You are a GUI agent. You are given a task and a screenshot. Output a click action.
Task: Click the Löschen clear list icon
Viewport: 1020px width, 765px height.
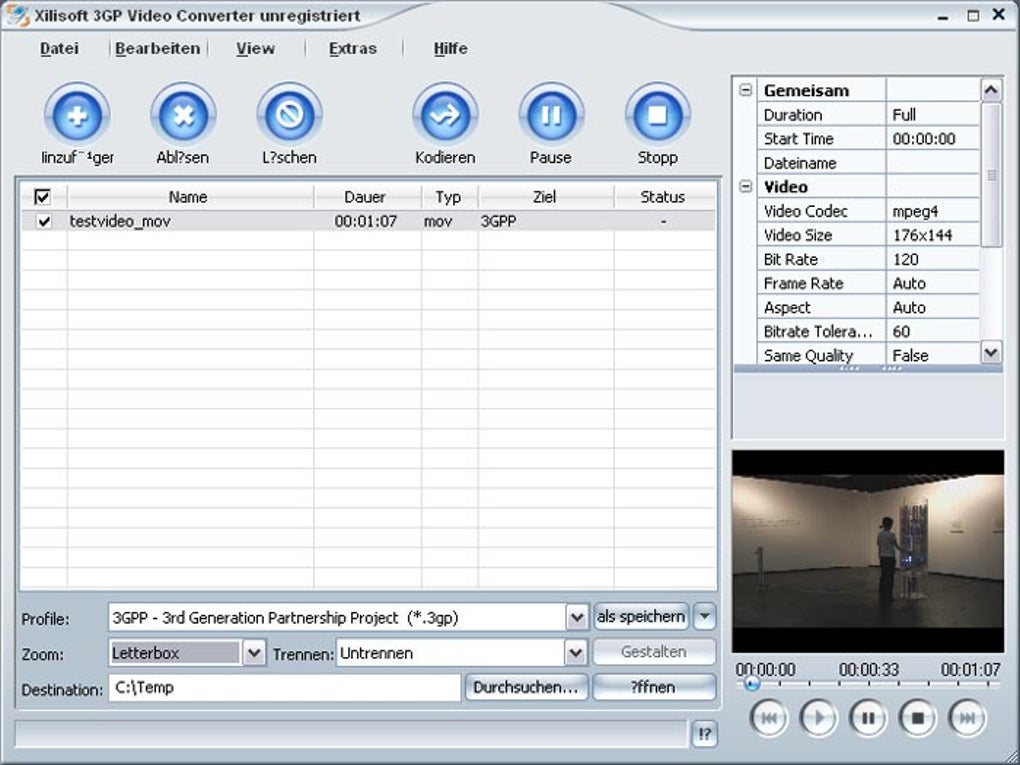289,115
